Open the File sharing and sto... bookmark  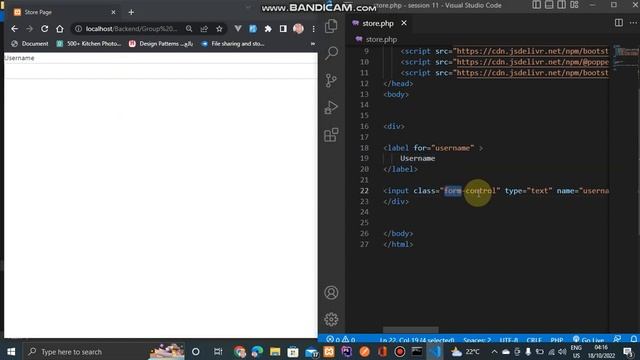click(233, 44)
